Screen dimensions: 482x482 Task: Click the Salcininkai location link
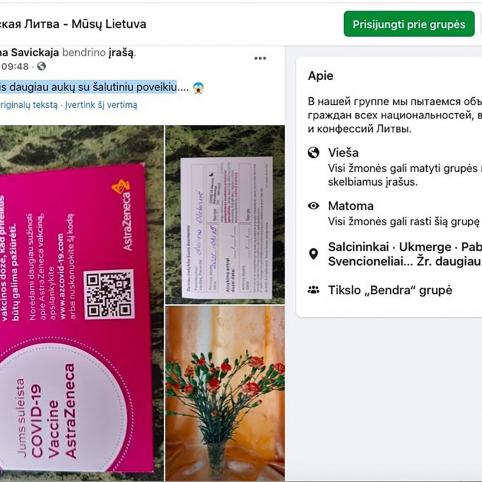click(x=358, y=247)
